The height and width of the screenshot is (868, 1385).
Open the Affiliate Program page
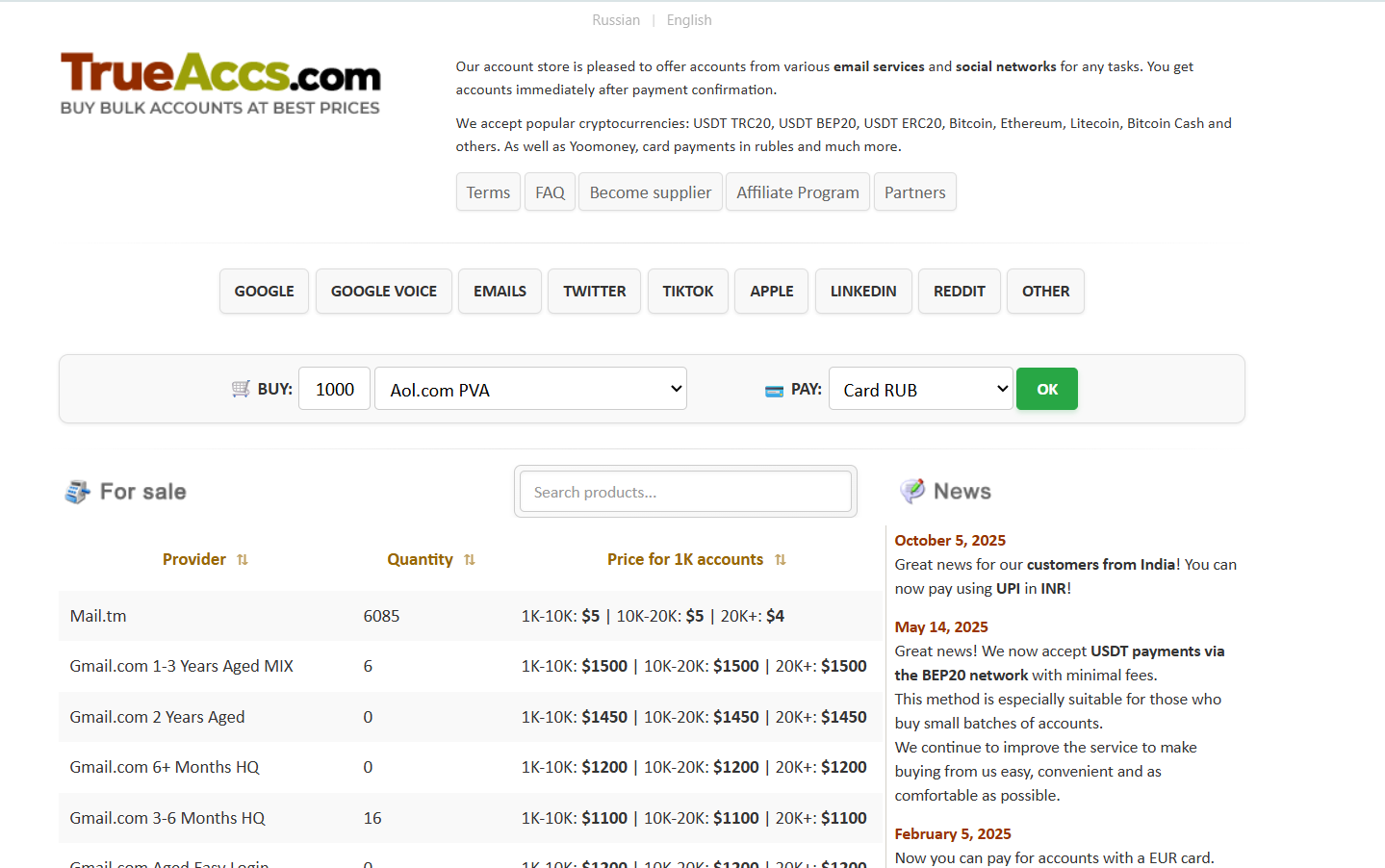tap(797, 192)
